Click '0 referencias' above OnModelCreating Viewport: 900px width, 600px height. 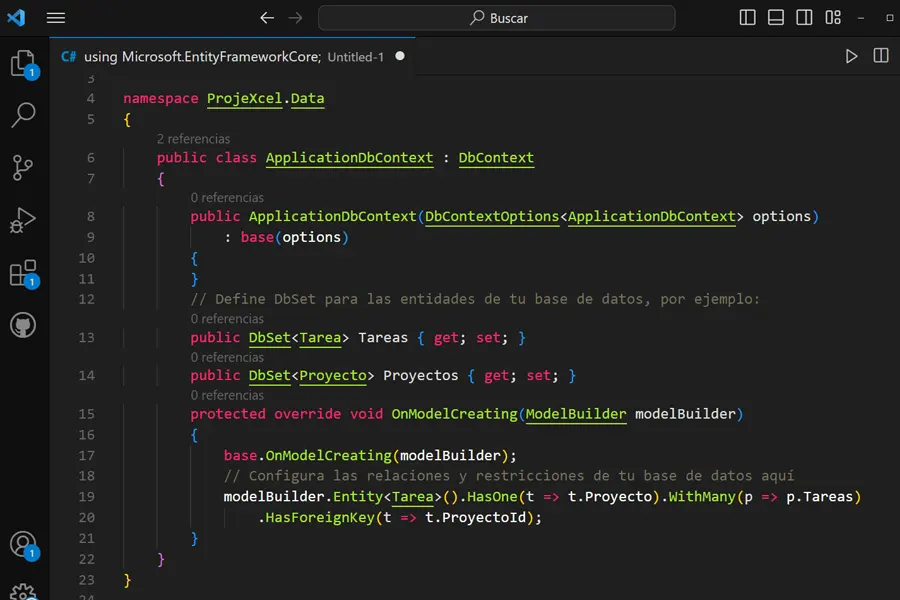pyautogui.click(x=227, y=395)
